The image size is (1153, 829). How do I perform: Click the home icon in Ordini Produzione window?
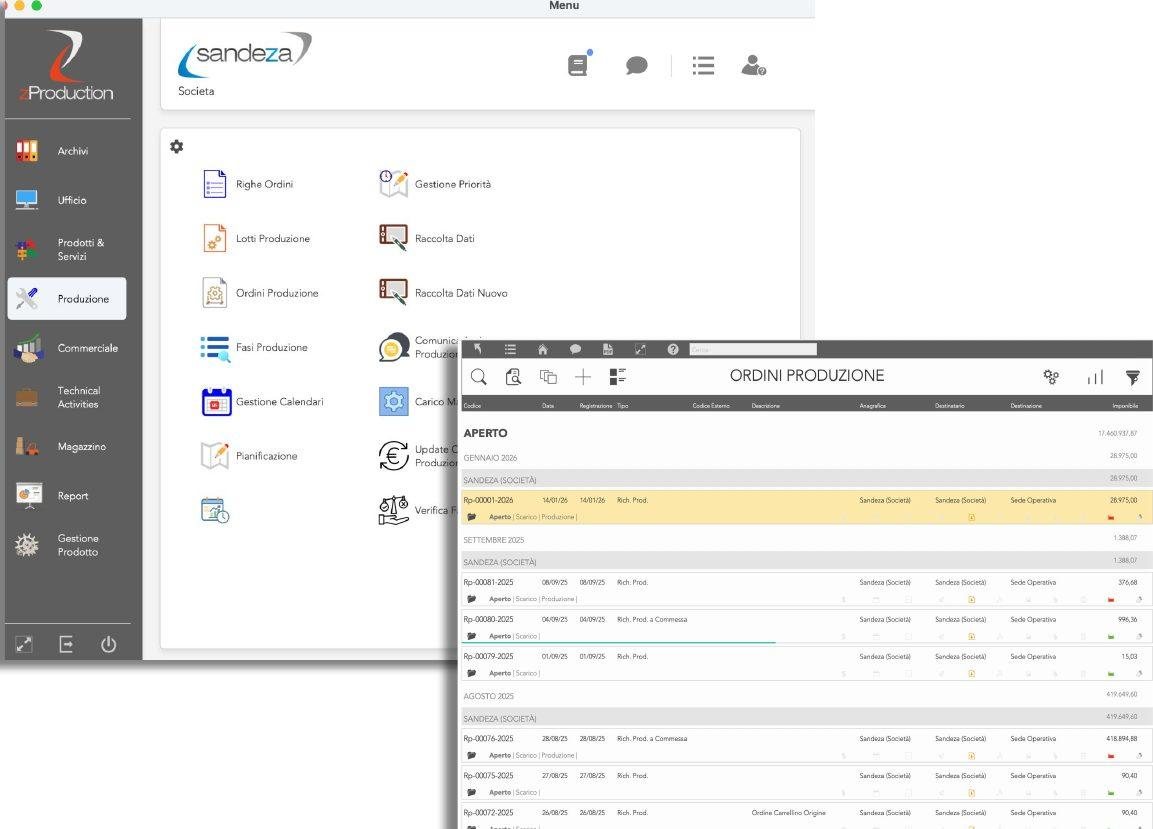(x=543, y=349)
